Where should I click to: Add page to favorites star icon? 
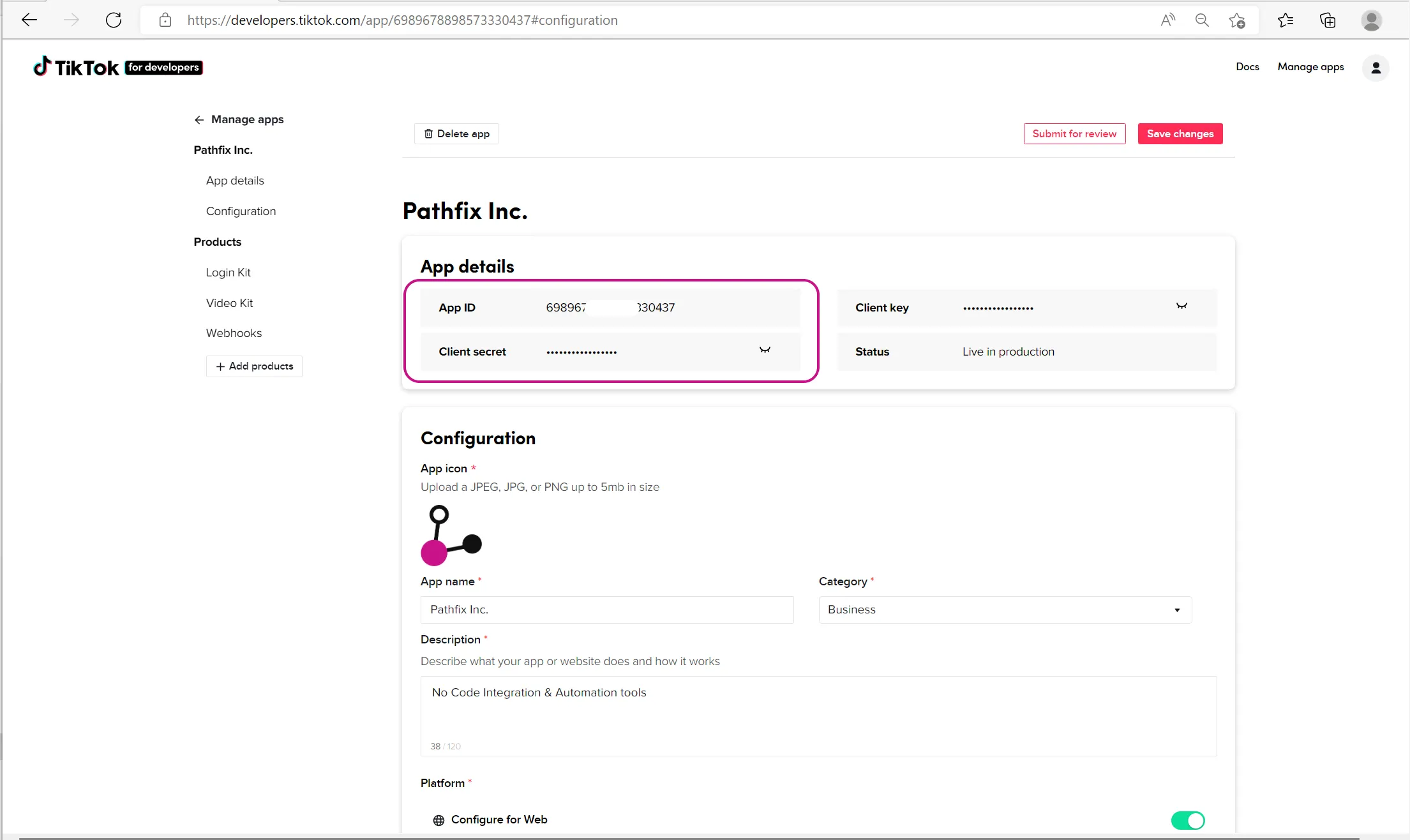(1237, 20)
